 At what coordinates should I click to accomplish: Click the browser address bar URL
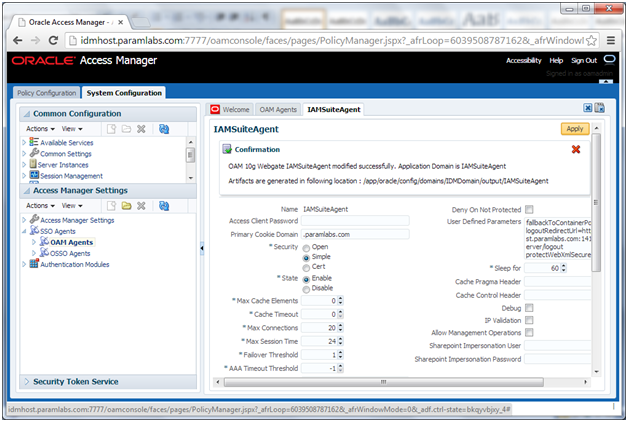[332, 40]
